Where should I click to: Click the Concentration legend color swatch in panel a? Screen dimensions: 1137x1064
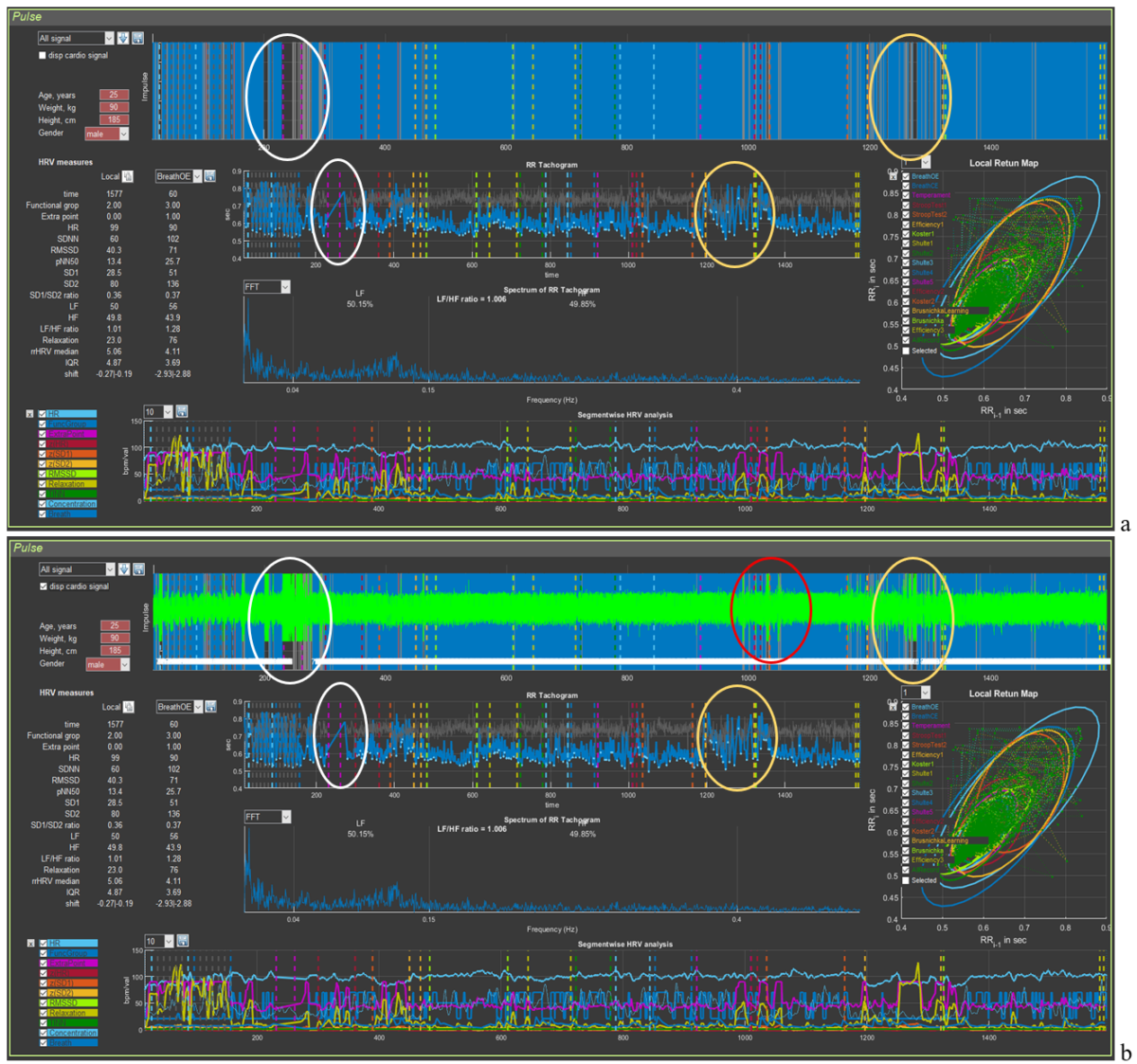[x=72, y=504]
